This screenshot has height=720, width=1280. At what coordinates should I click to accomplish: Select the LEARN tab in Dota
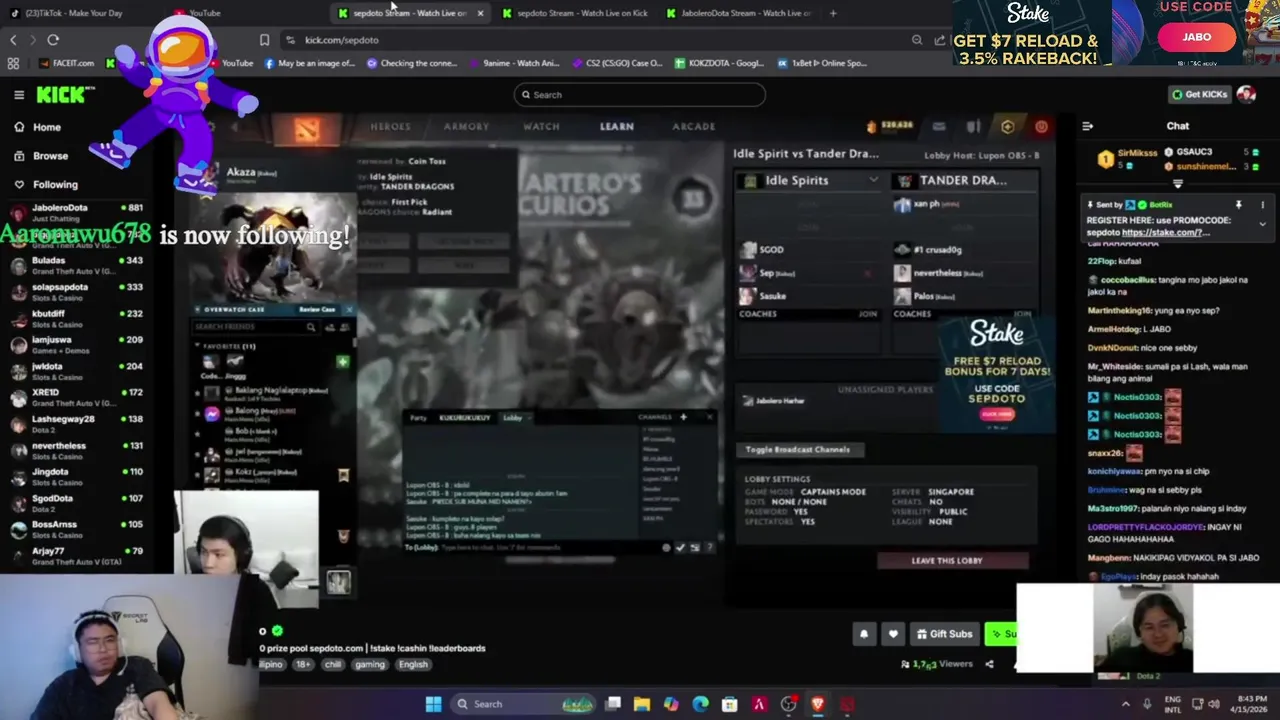click(x=616, y=127)
